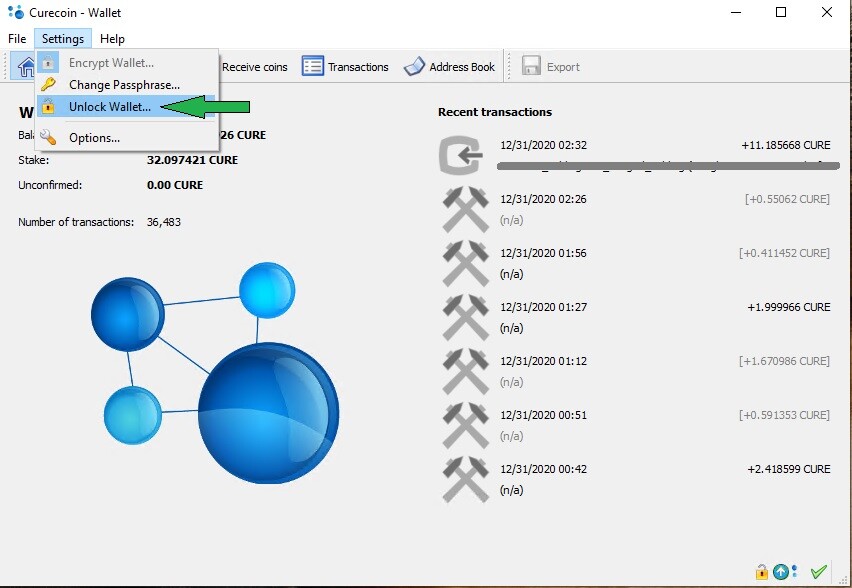This screenshot has height=588, width=852.
Task: Click the mining icon for 01:56 transaction
Action: pyautogui.click(x=466, y=263)
